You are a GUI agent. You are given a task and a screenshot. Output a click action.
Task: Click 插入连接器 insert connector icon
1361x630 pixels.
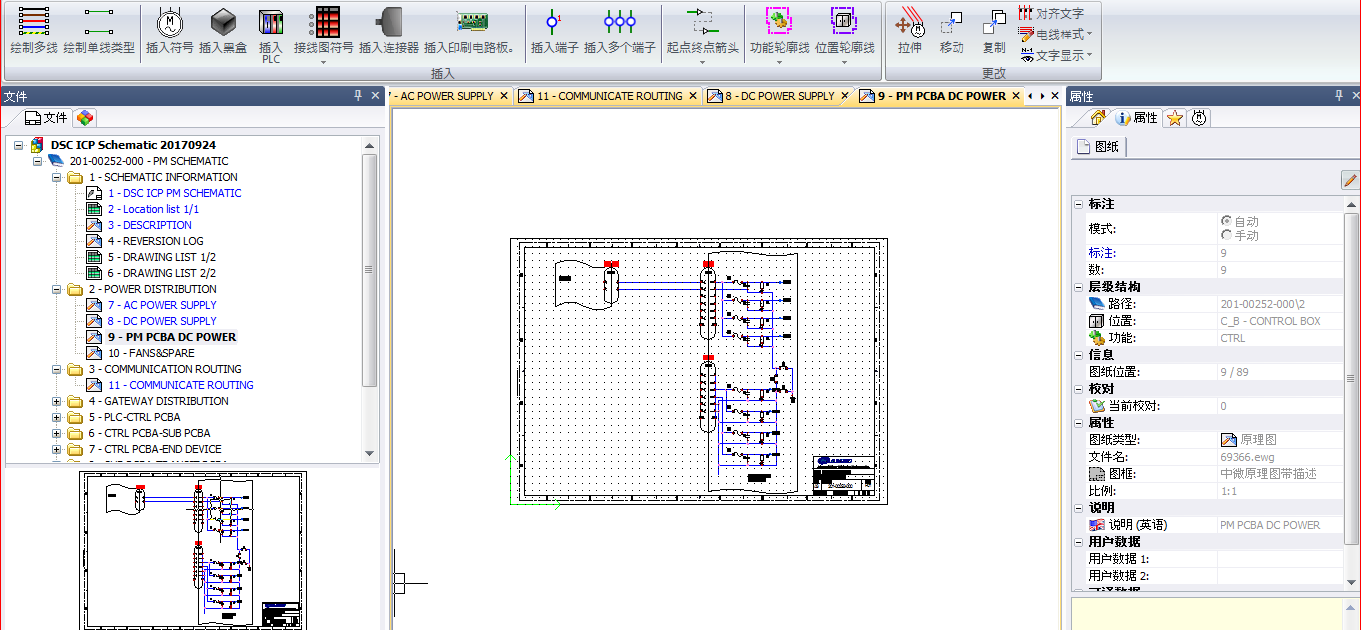click(388, 30)
